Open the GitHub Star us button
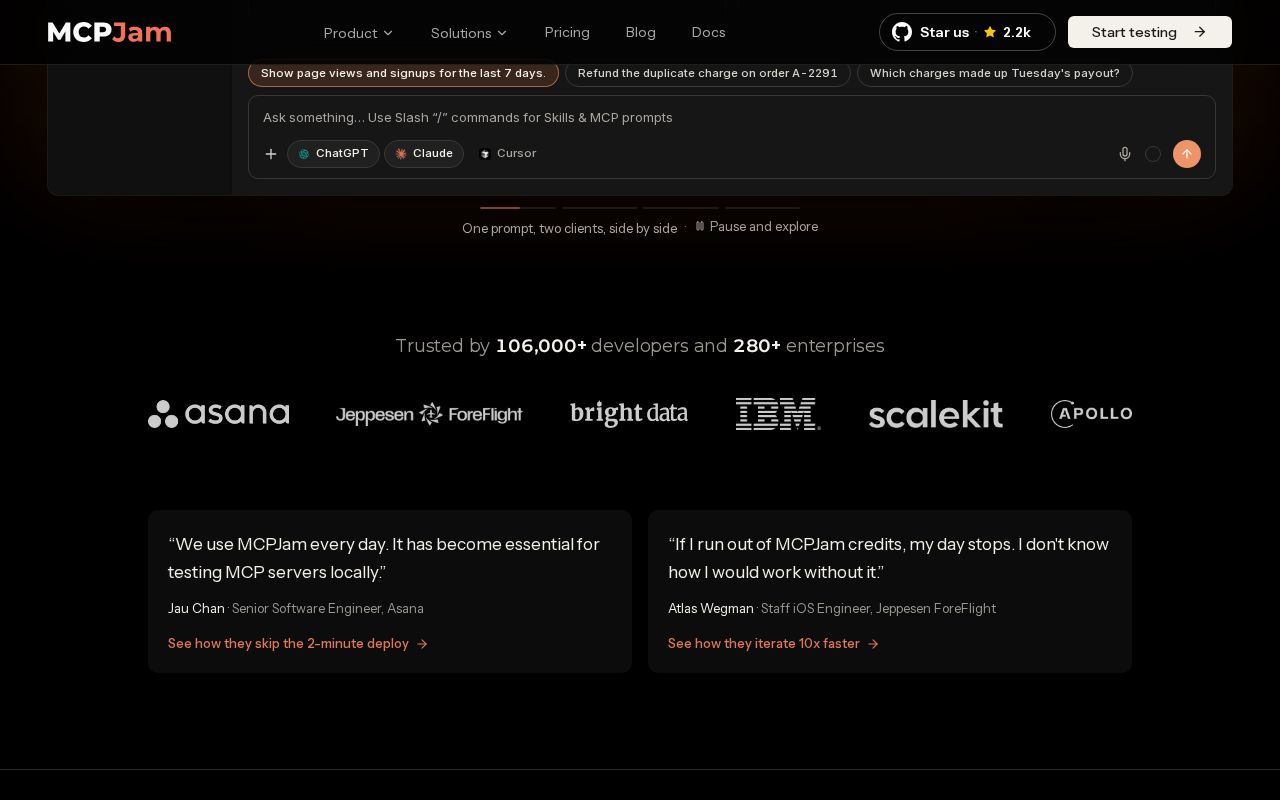The width and height of the screenshot is (1280, 800). pyautogui.click(x=967, y=32)
